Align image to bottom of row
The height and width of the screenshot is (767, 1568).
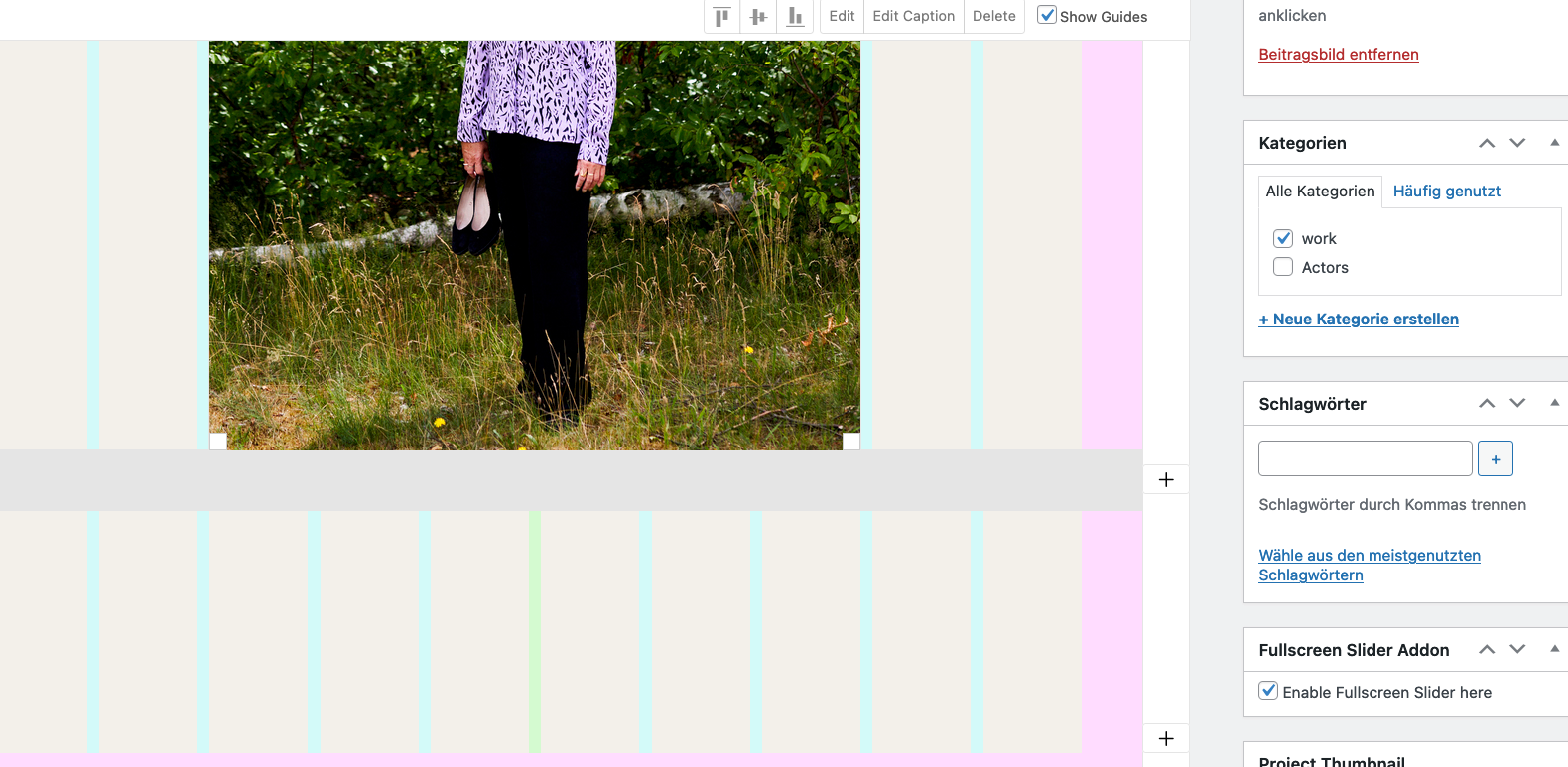click(x=795, y=17)
